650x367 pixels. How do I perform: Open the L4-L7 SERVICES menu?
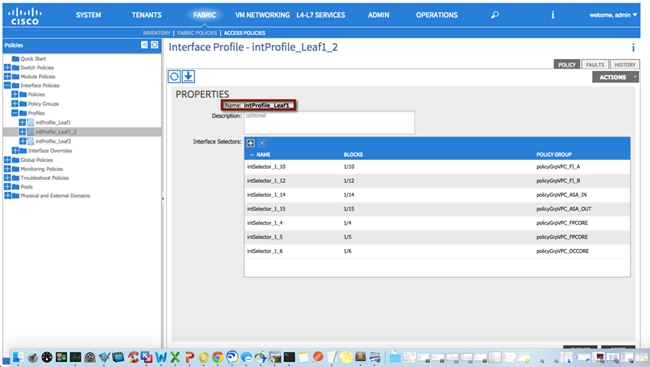(321, 15)
